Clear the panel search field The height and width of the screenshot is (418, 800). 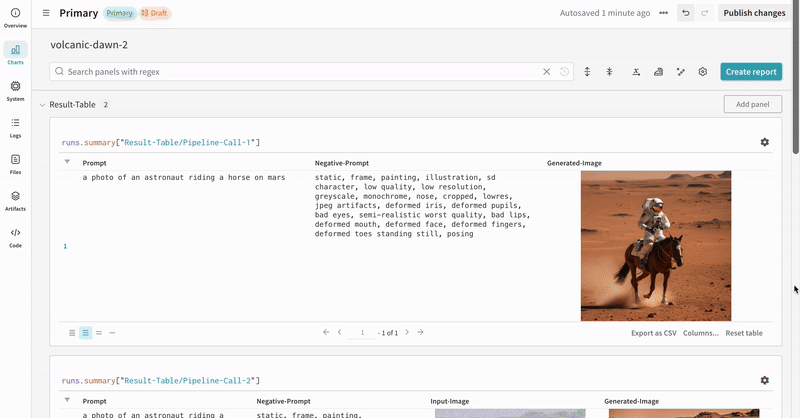pos(546,72)
